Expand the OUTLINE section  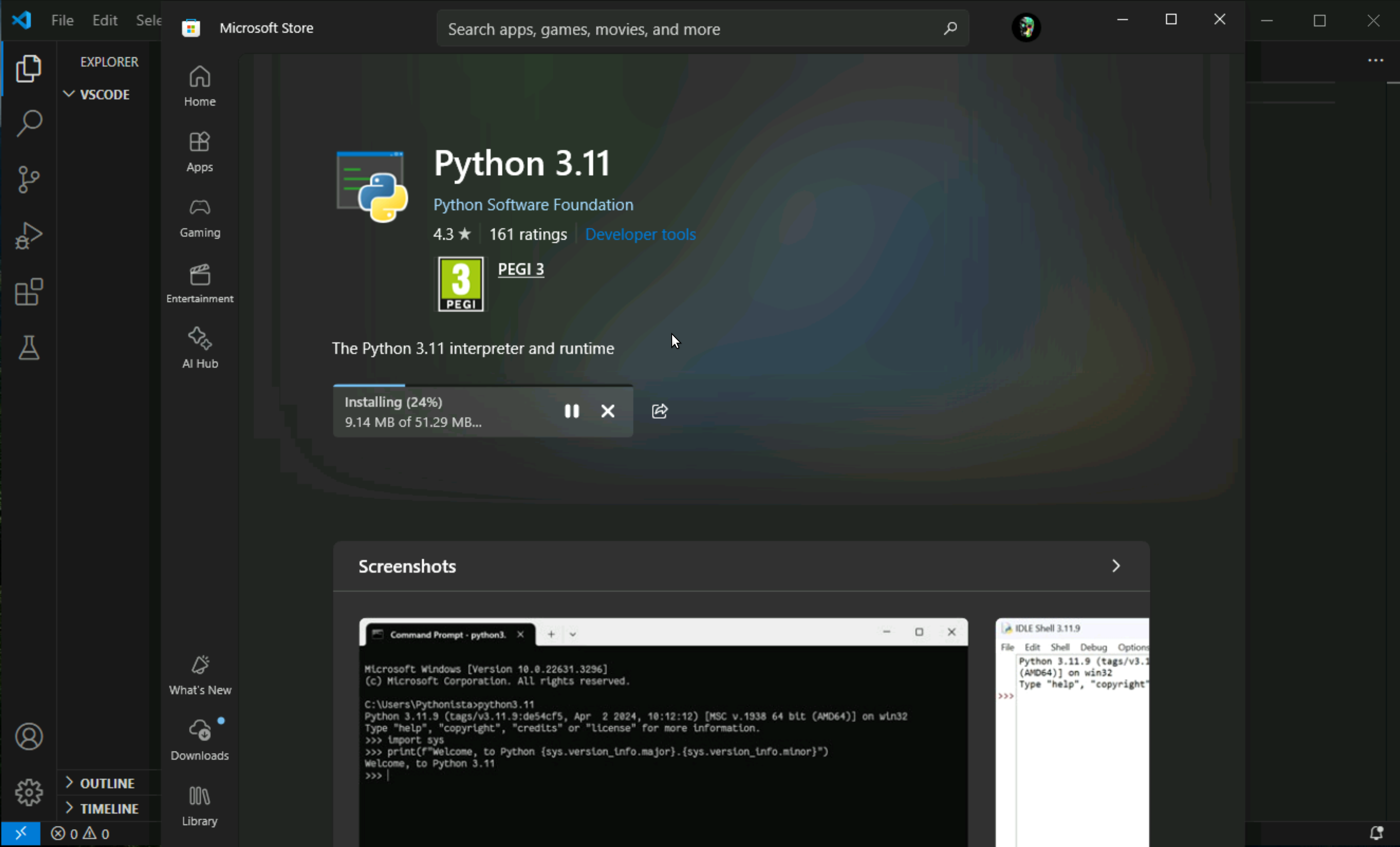107,783
